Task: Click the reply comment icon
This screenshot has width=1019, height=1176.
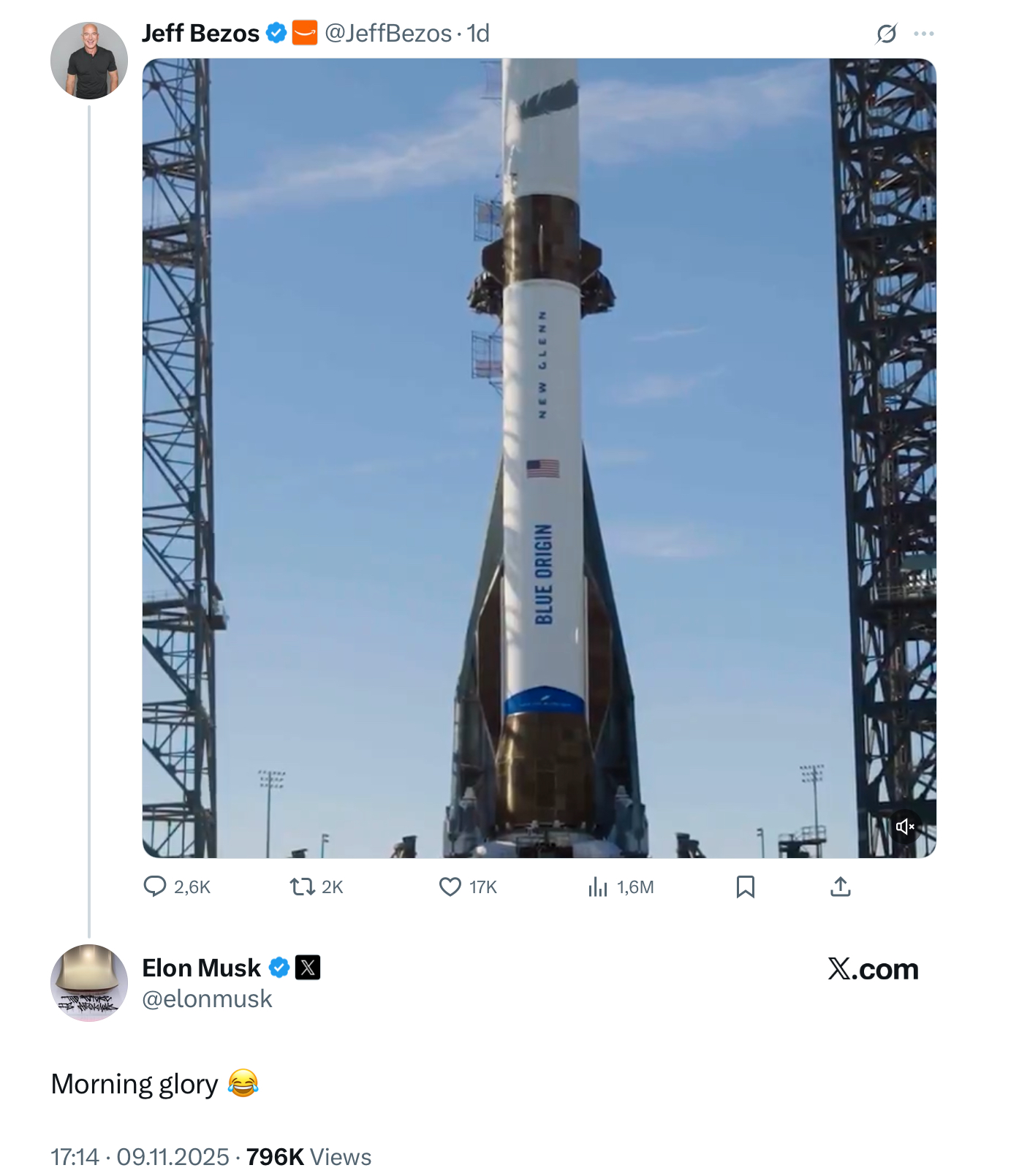Action: [155, 887]
